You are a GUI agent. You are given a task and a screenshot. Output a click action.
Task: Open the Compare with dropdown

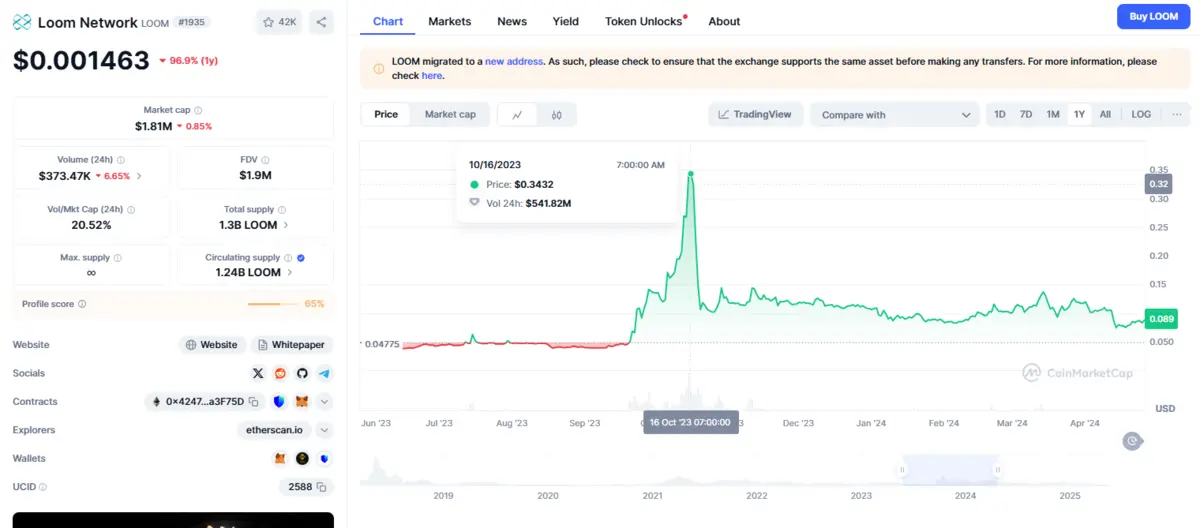point(895,115)
